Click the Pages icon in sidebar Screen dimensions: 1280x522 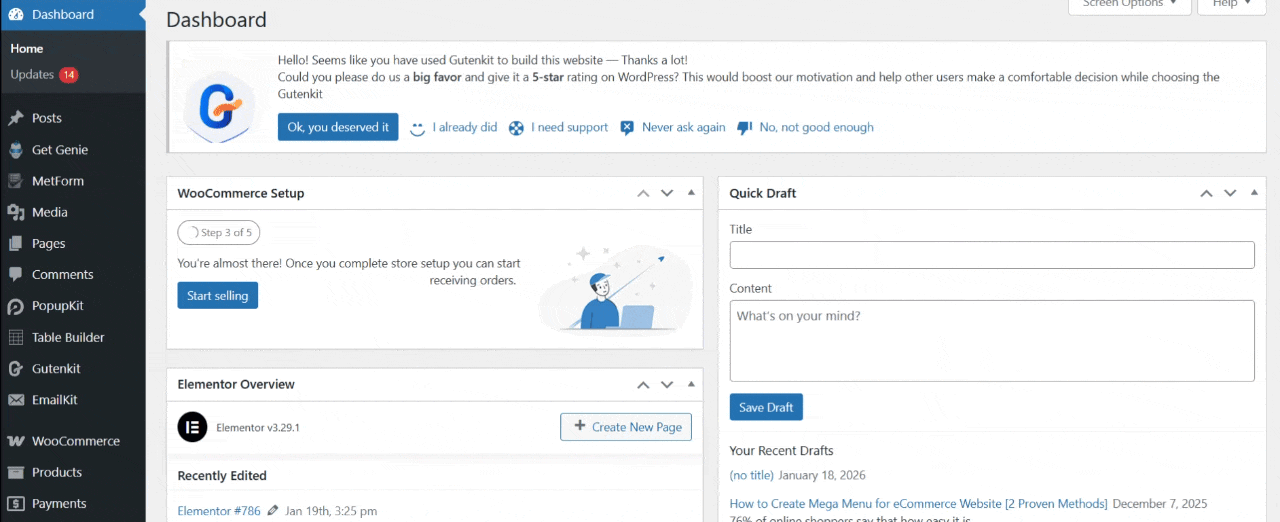pyautogui.click(x=16, y=243)
